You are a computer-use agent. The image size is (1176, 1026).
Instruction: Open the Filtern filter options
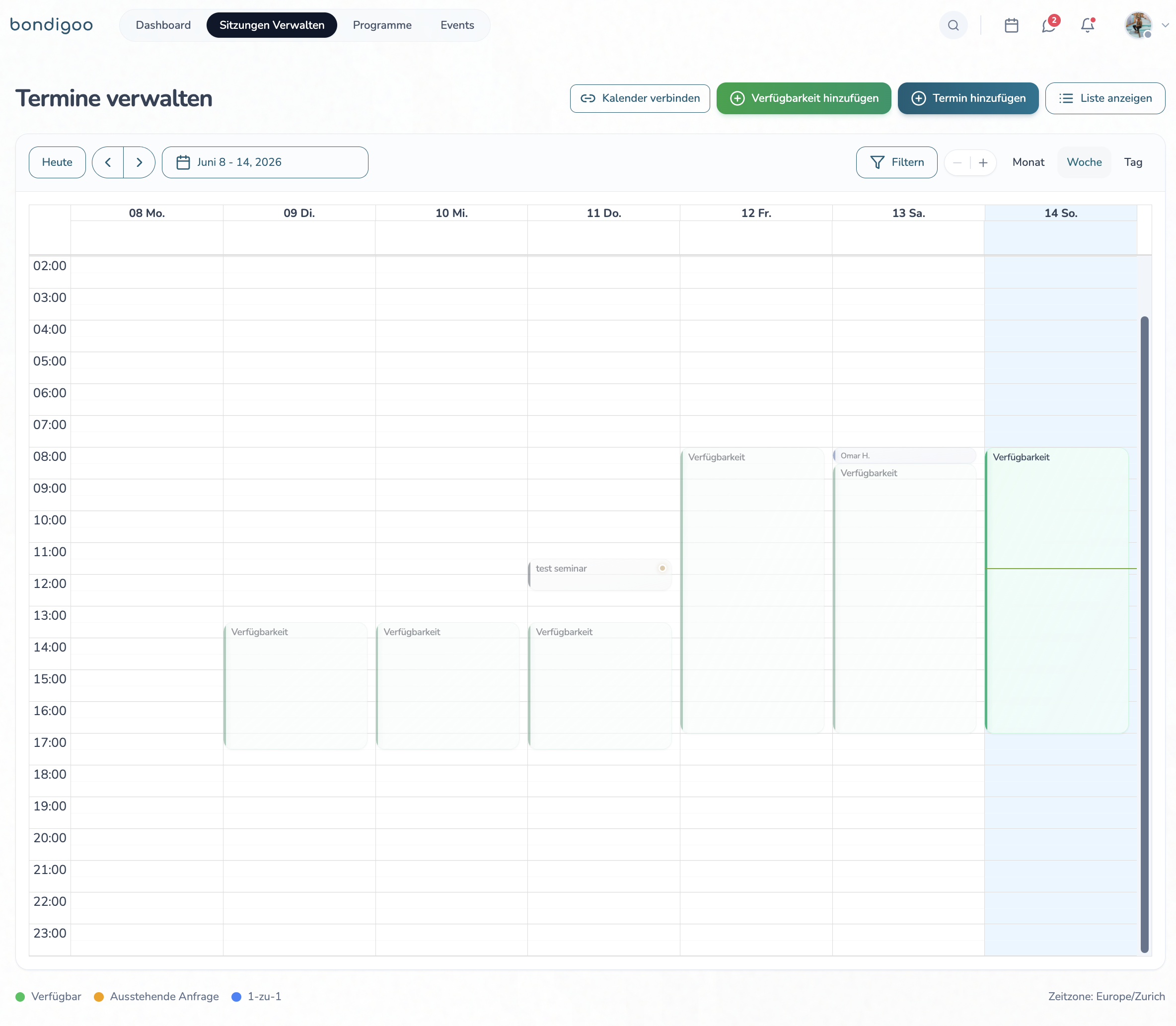(896, 162)
